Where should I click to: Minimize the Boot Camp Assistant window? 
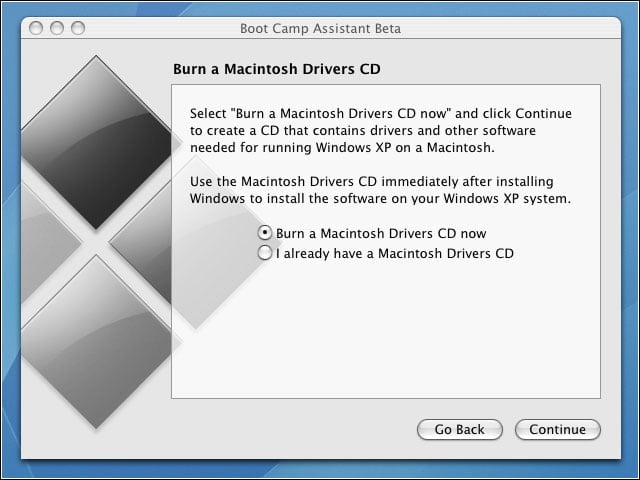point(57,28)
